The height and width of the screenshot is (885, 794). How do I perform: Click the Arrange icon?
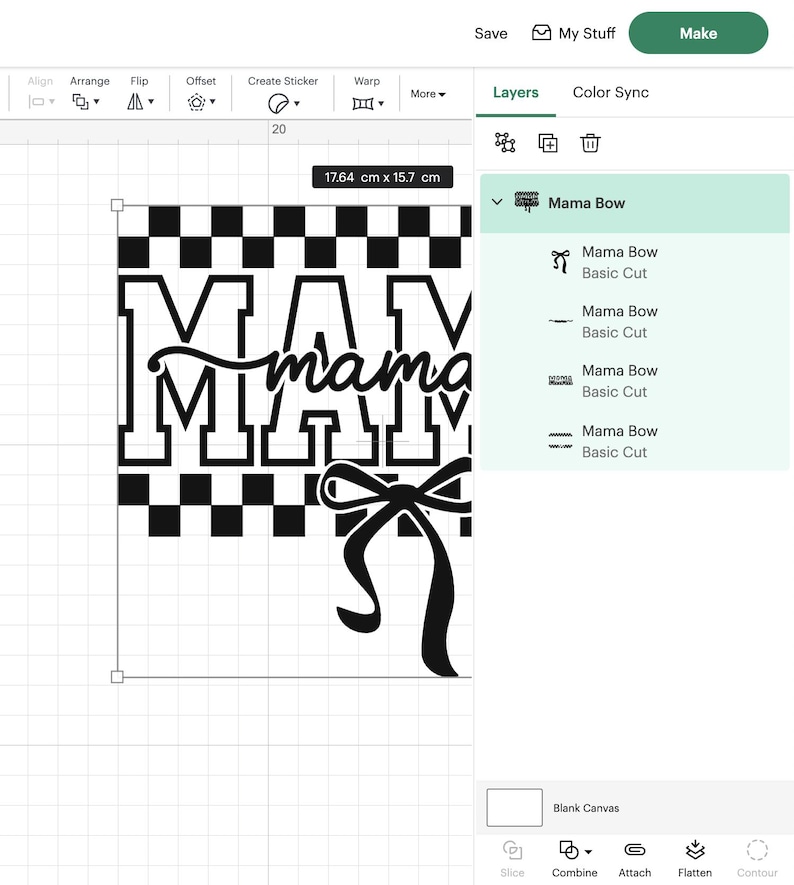80,102
